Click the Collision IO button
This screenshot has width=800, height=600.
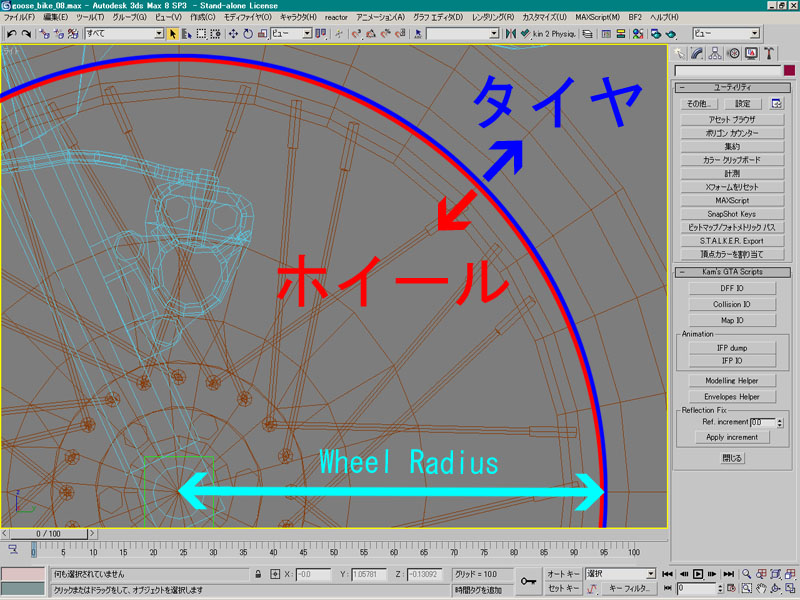tap(732, 305)
